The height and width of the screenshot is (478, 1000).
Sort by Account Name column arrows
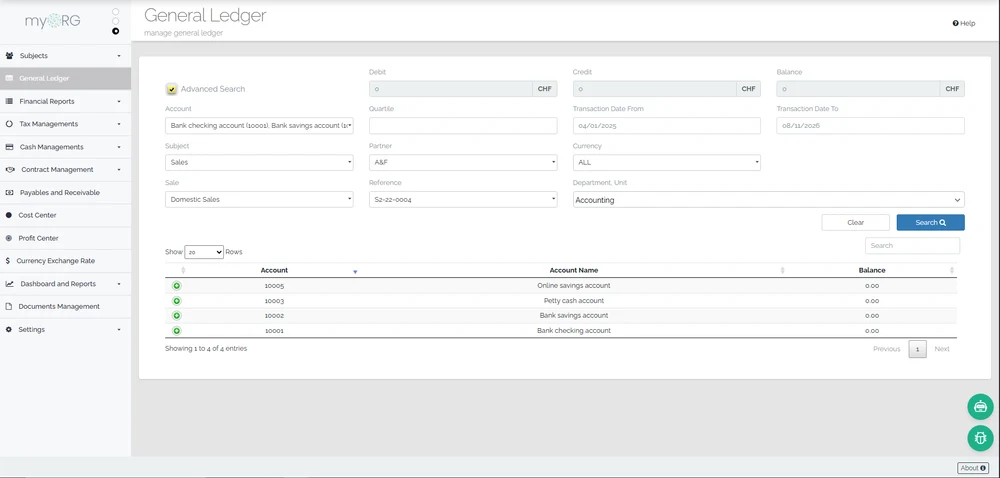point(783,270)
